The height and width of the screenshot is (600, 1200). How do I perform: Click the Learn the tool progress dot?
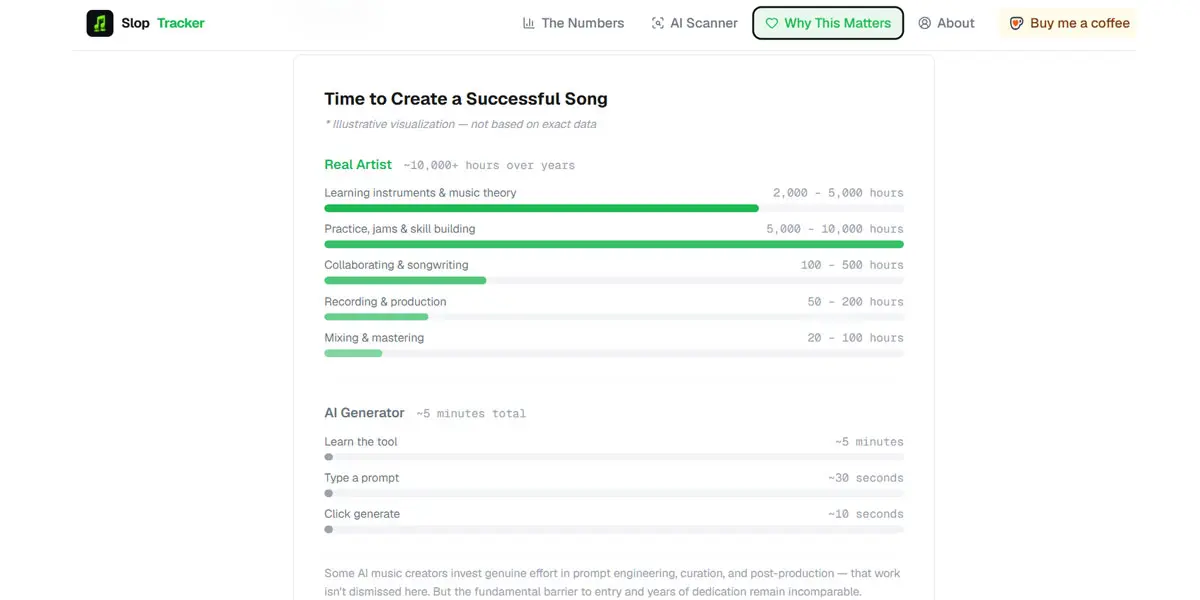(x=329, y=457)
